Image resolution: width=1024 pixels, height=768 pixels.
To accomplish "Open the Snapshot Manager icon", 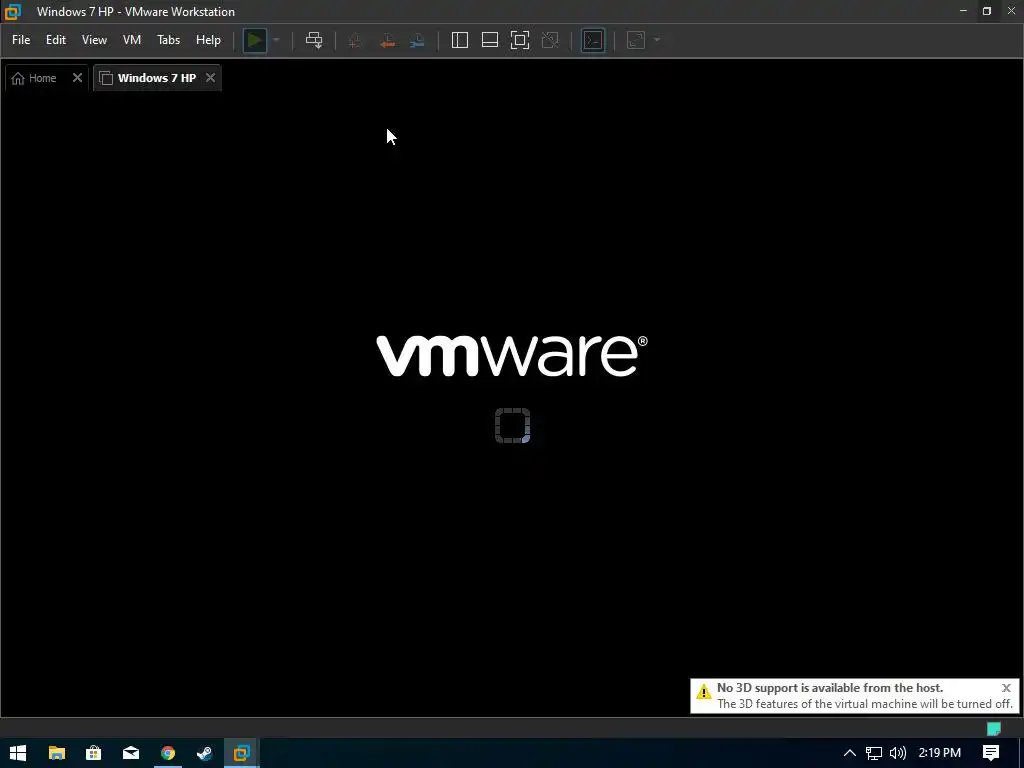I will tap(417, 40).
